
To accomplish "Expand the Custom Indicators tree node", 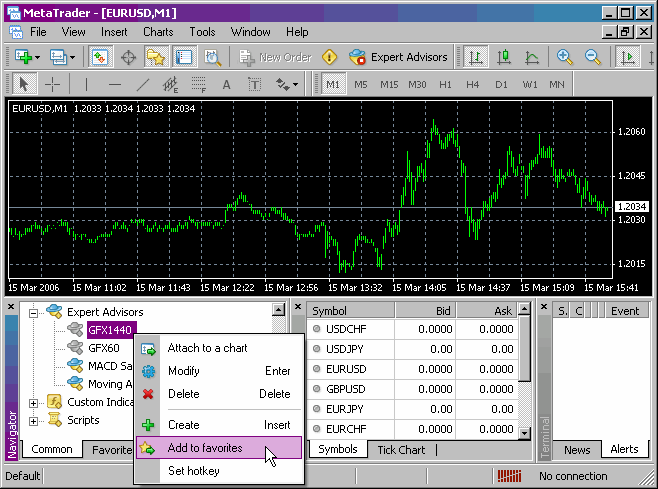I will [33, 403].
